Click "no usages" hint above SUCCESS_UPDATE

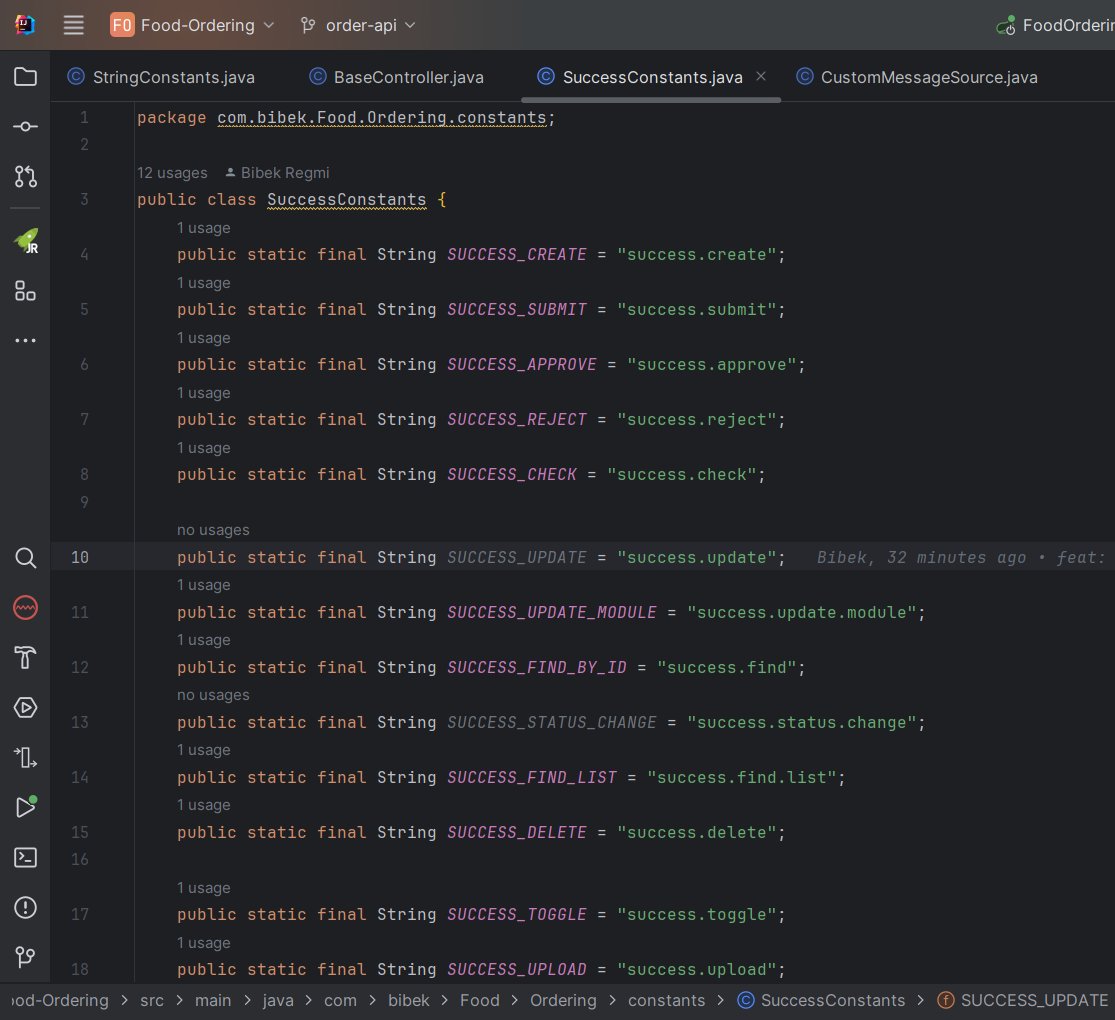tap(213, 530)
